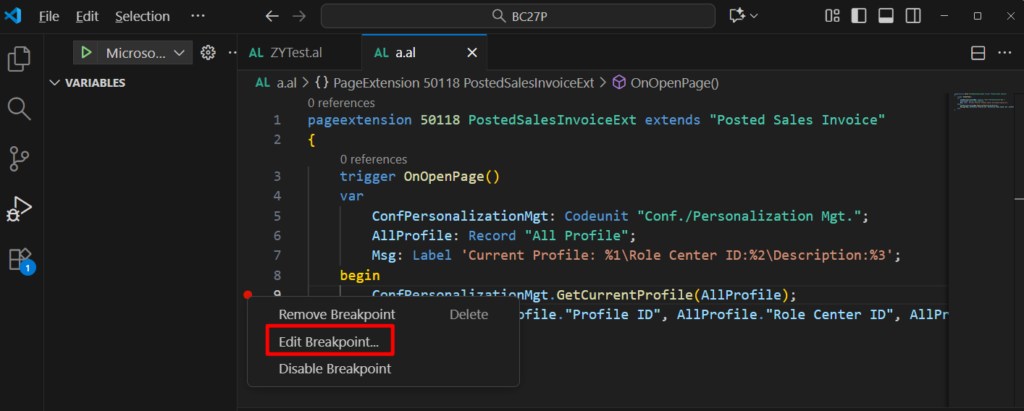Choose Edit Breakpoint... from the context menu
The height and width of the screenshot is (411, 1024).
[329, 341]
